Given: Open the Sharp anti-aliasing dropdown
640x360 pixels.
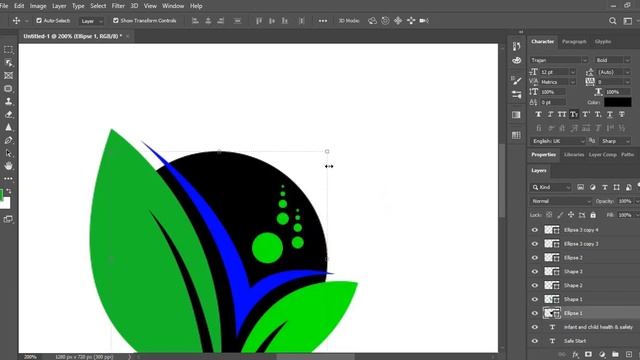Looking at the screenshot, I should [x=615, y=141].
